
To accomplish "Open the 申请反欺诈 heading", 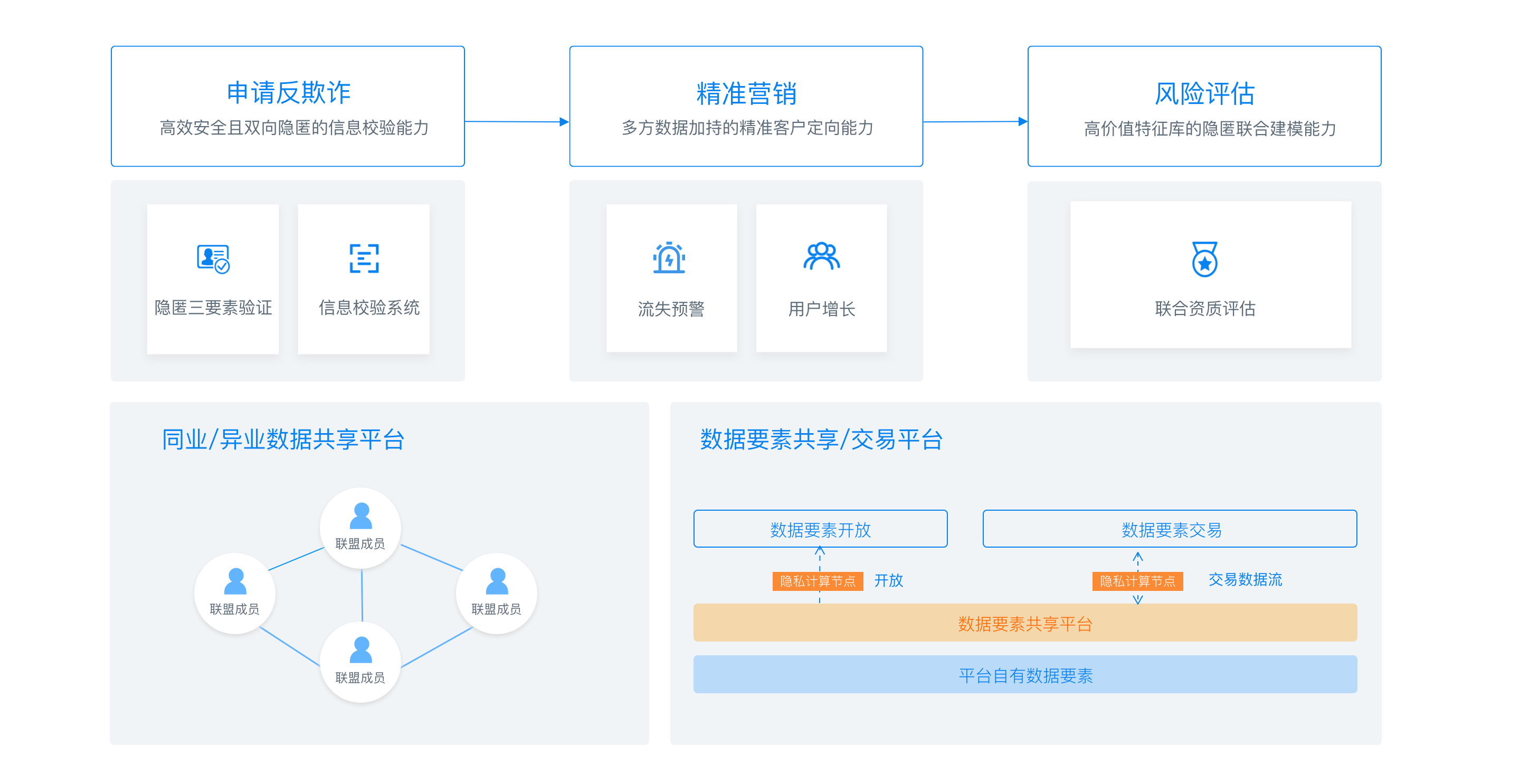I will click(289, 93).
